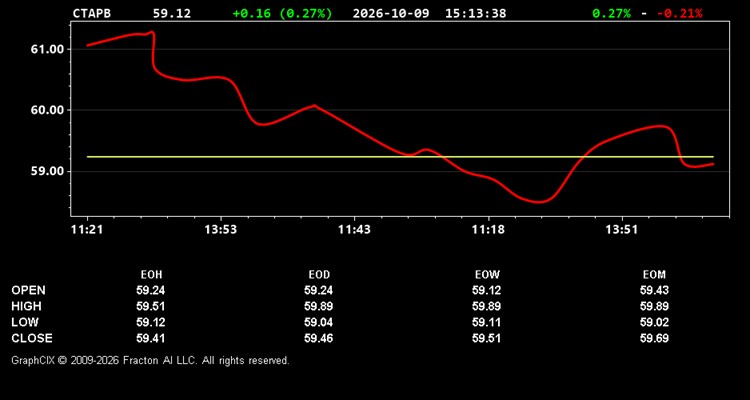The width and height of the screenshot is (750, 400).
Task: Click the yellow horizontal reference line
Action: (400, 156)
